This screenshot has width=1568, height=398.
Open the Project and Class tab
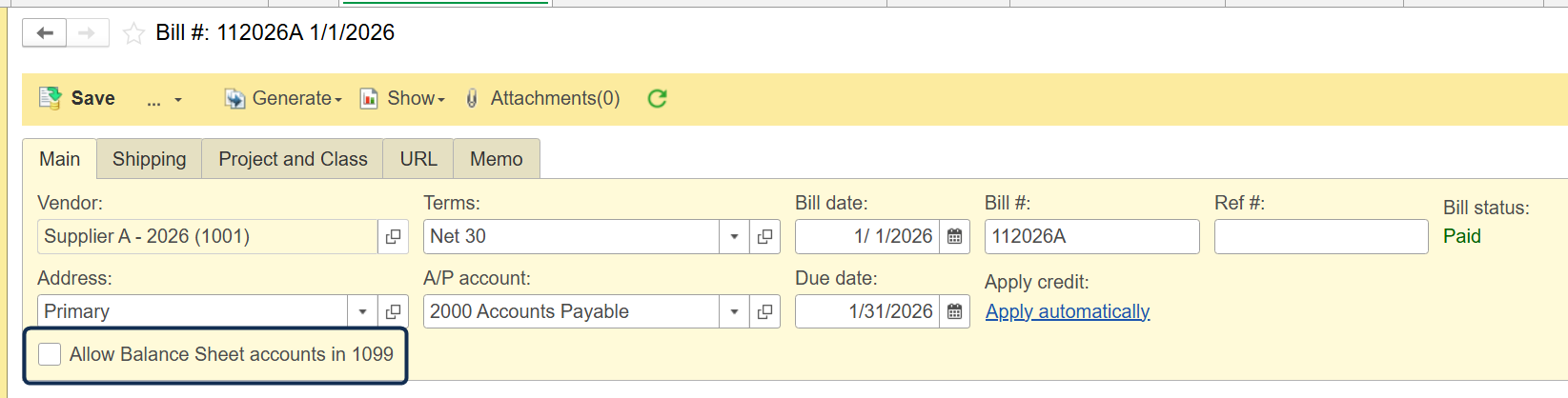[293, 159]
